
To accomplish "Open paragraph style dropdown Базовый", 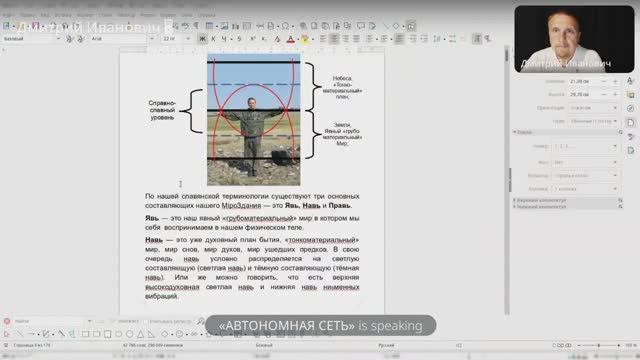I will tap(58, 38).
